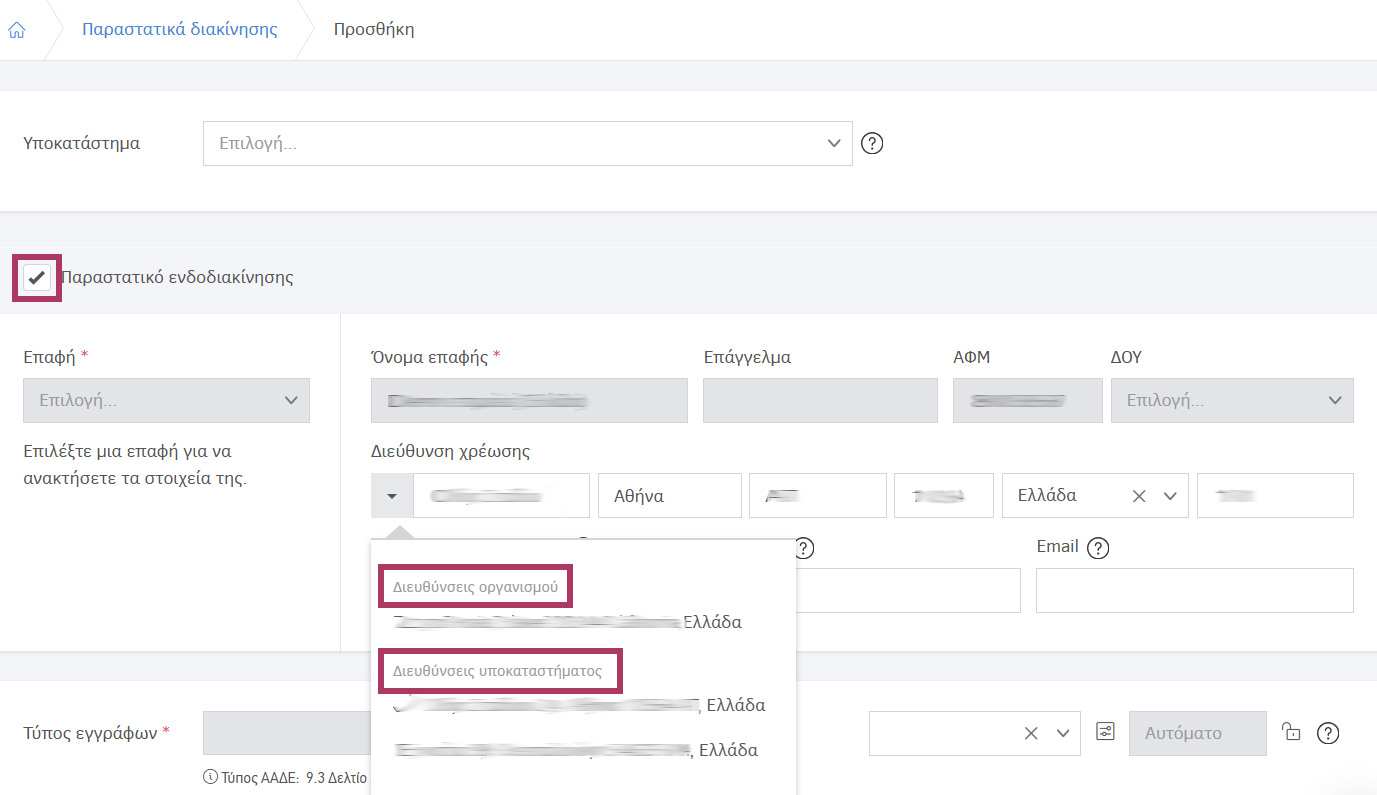Clear the Ελλάδα country selection with X
The width and height of the screenshot is (1377, 795).
click(x=1138, y=496)
